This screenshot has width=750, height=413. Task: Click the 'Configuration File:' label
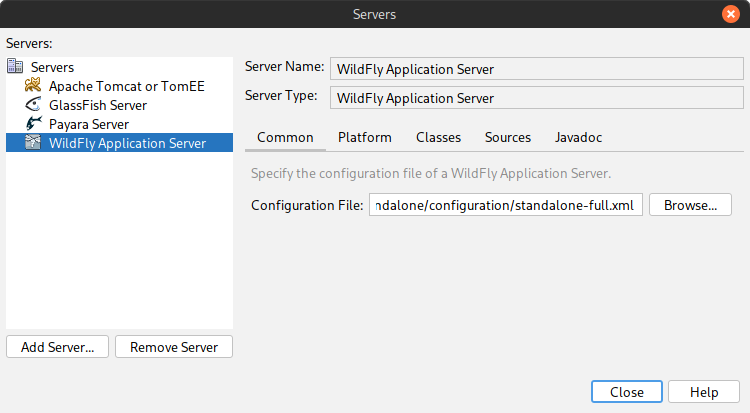307,205
